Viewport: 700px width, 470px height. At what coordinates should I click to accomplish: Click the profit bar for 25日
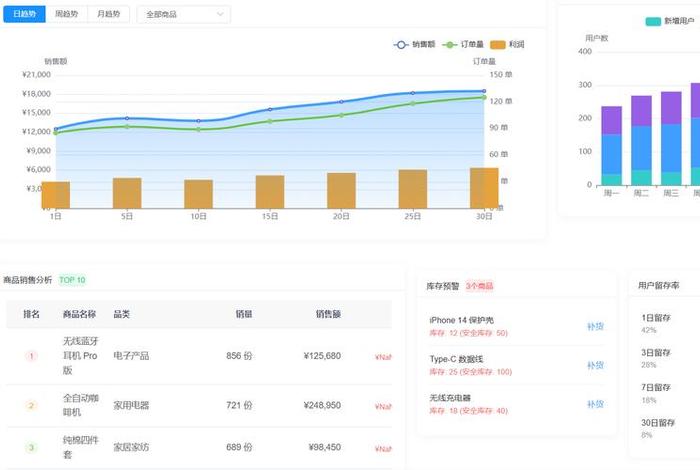pos(413,189)
